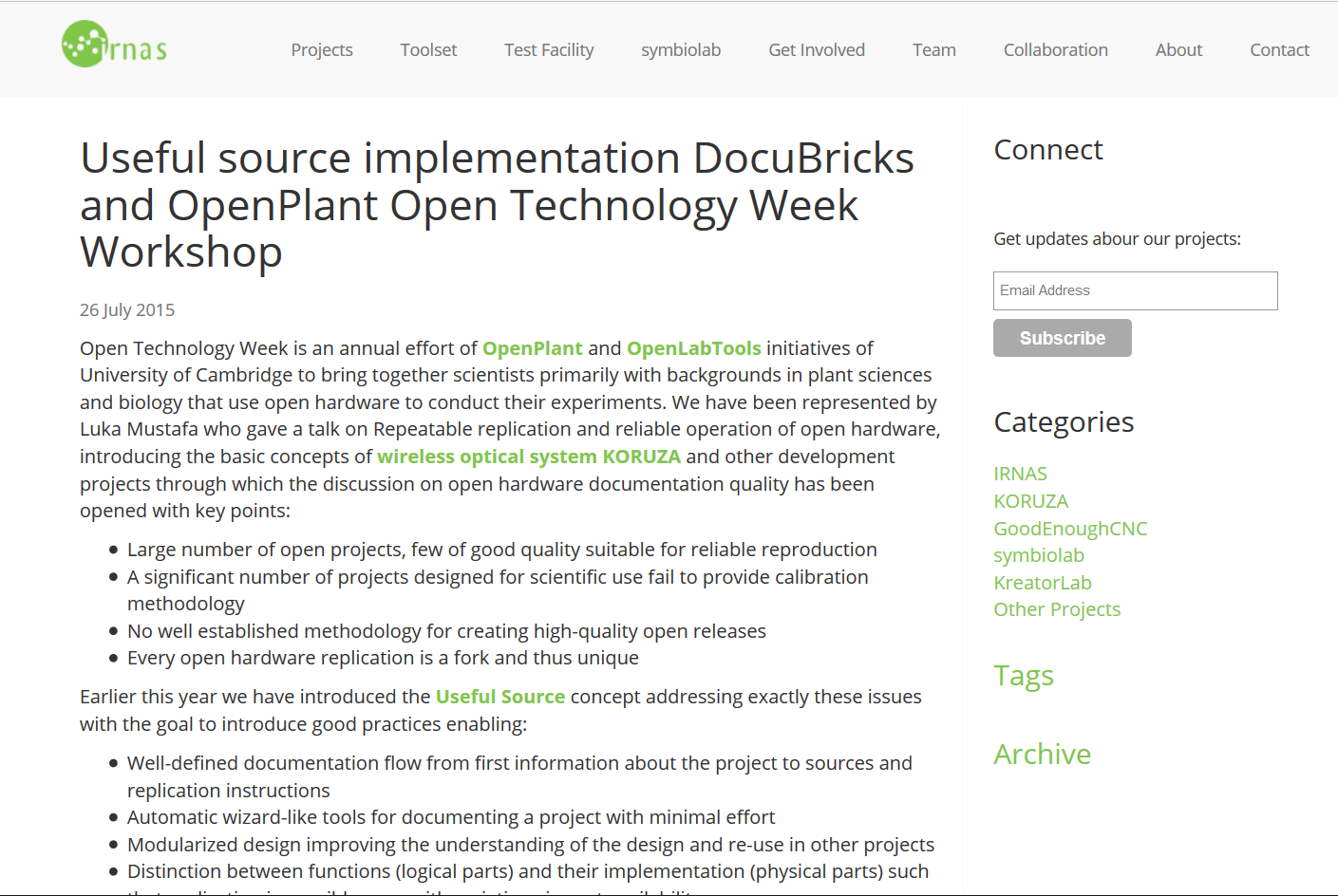The height and width of the screenshot is (896, 1338).
Task: Click bullet 'A significant number of projects designed'
Action: [x=498, y=590]
